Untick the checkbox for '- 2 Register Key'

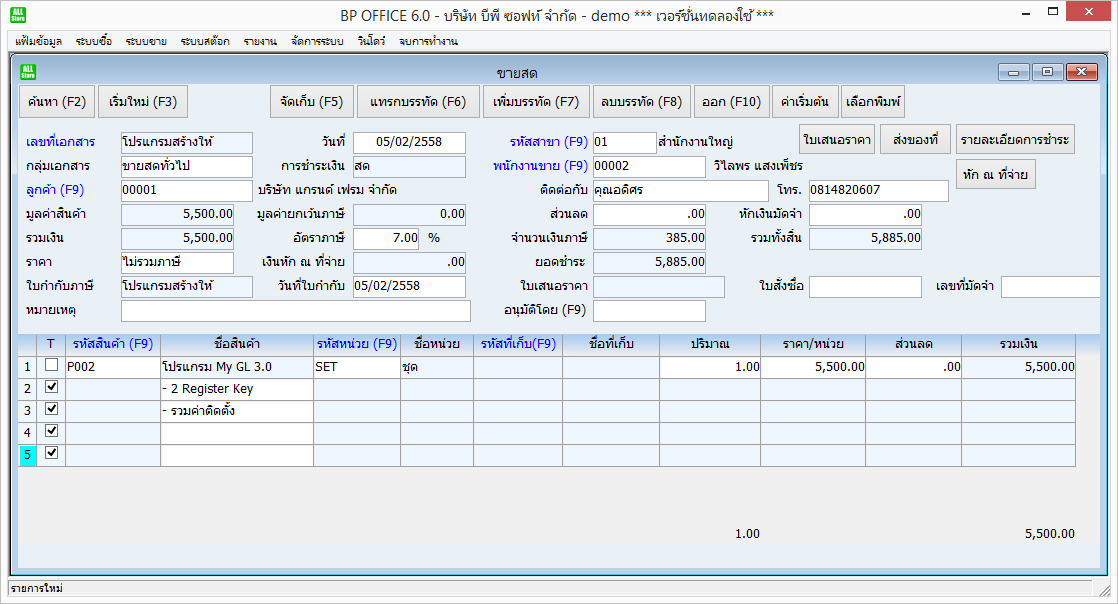tap(51, 387)
